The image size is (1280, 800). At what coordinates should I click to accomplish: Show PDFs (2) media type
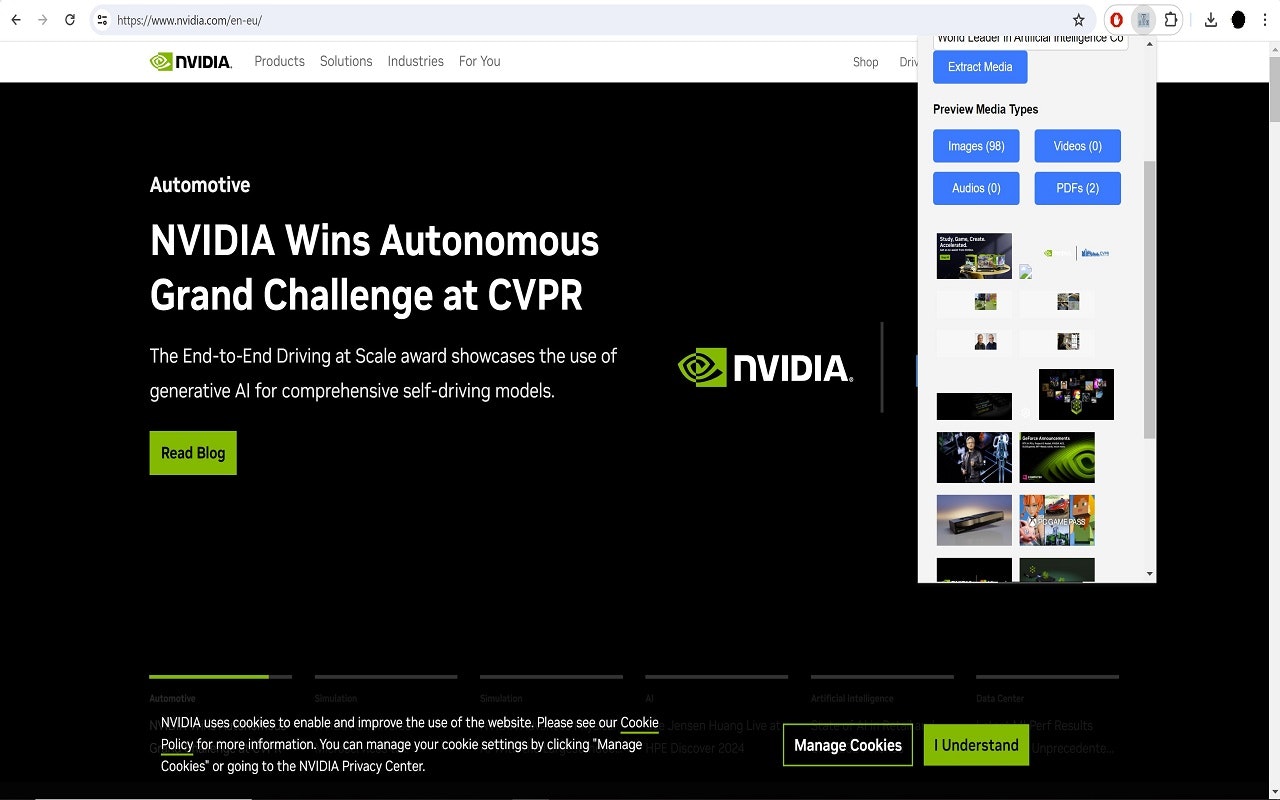(x=1077, y=188)
